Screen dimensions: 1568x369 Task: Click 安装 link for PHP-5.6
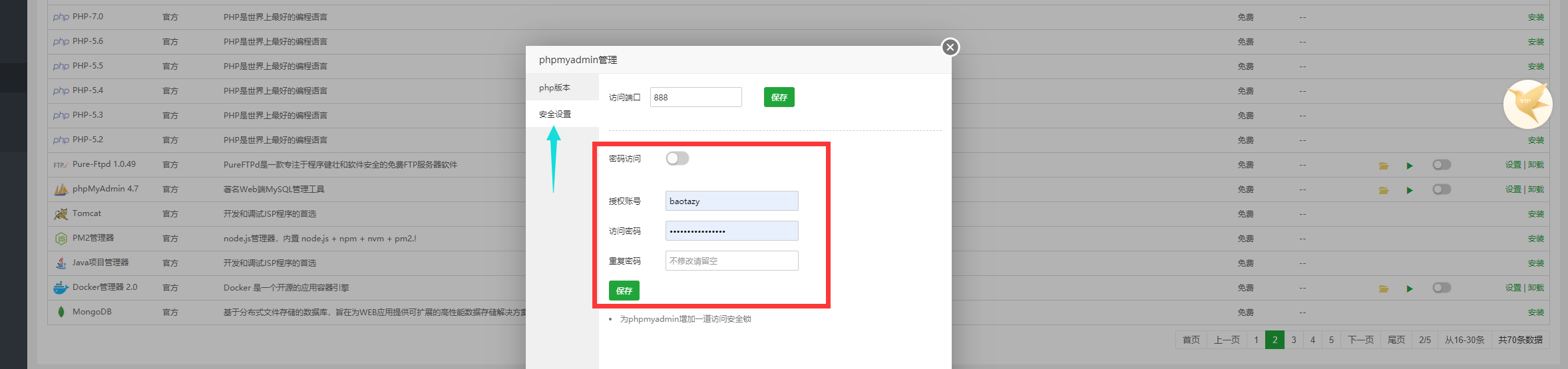click(x=1535, y=42)
